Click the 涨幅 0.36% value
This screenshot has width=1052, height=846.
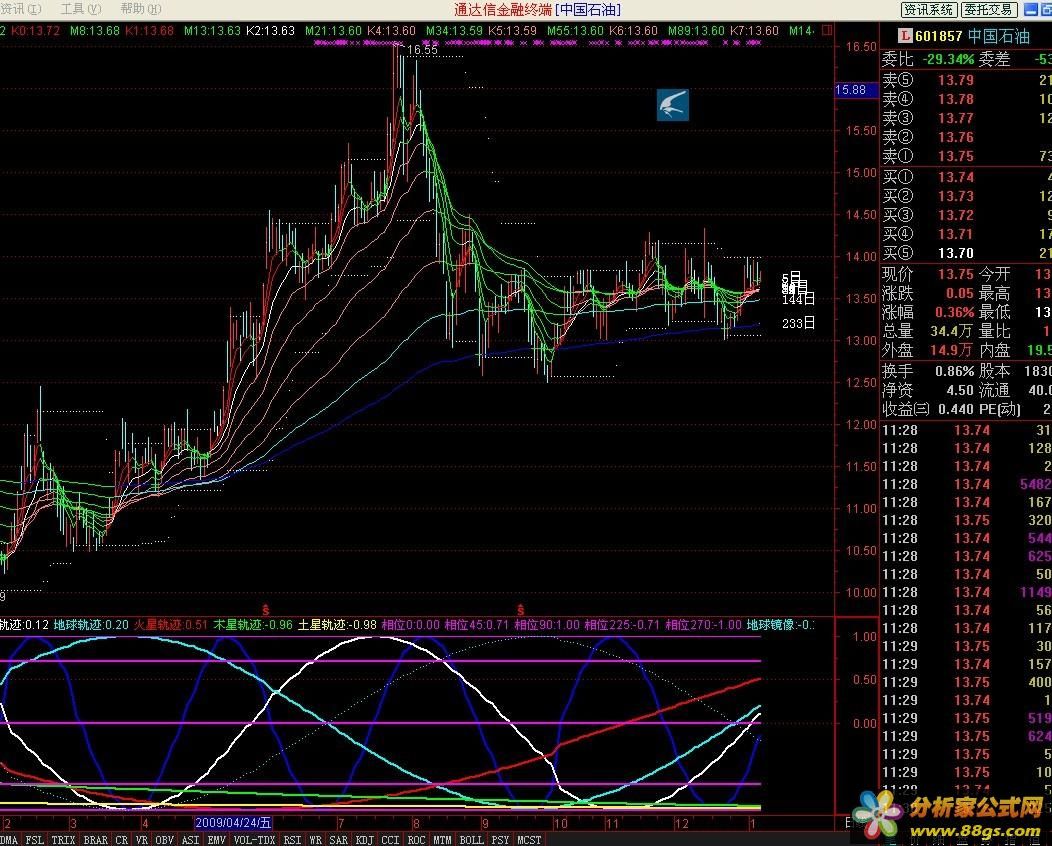[954, 313]
